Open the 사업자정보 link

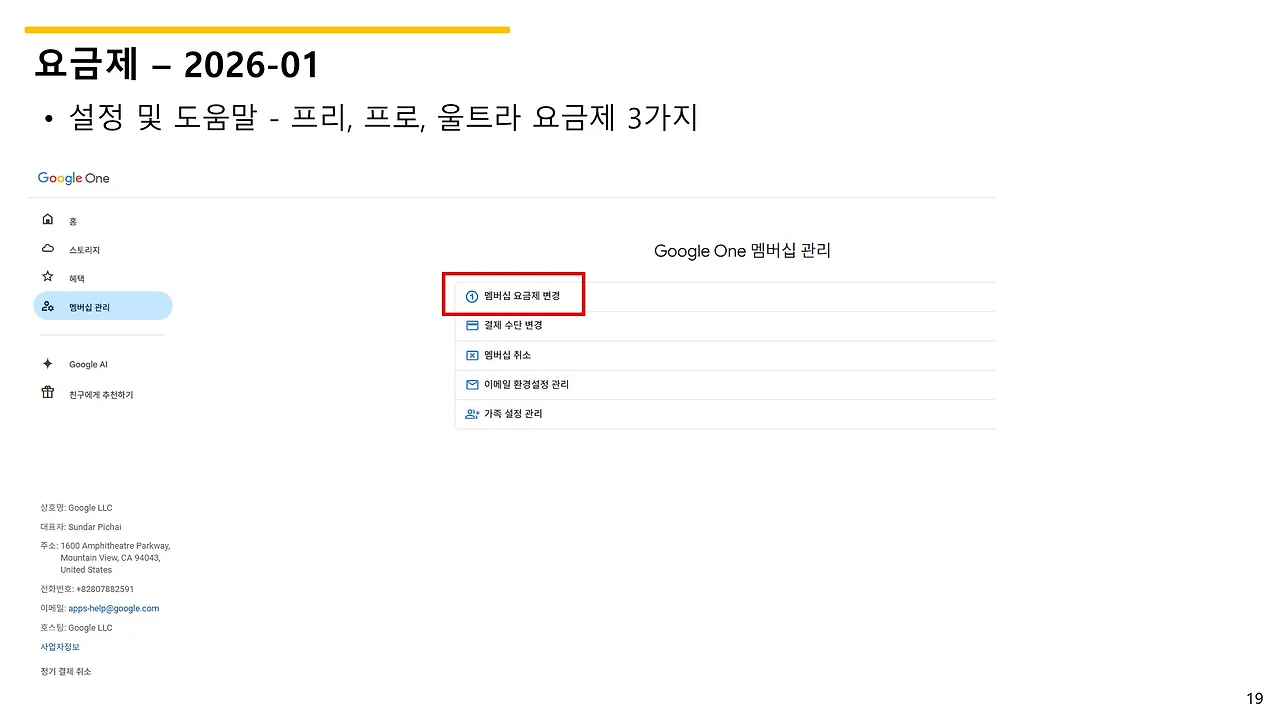click(60, 646)
